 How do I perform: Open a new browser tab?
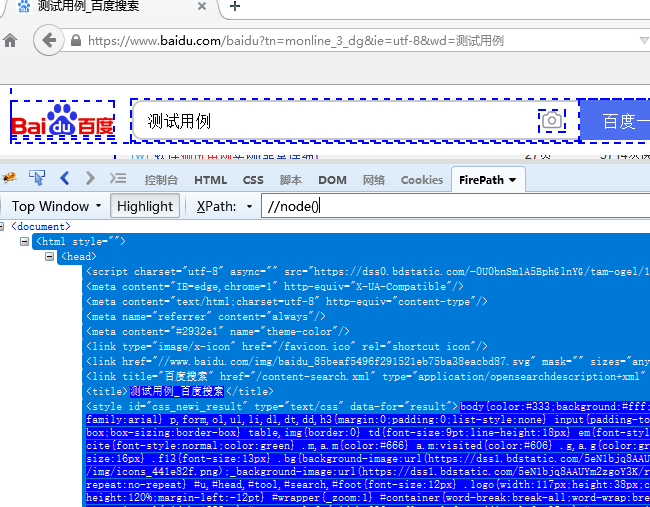(235, 6)
